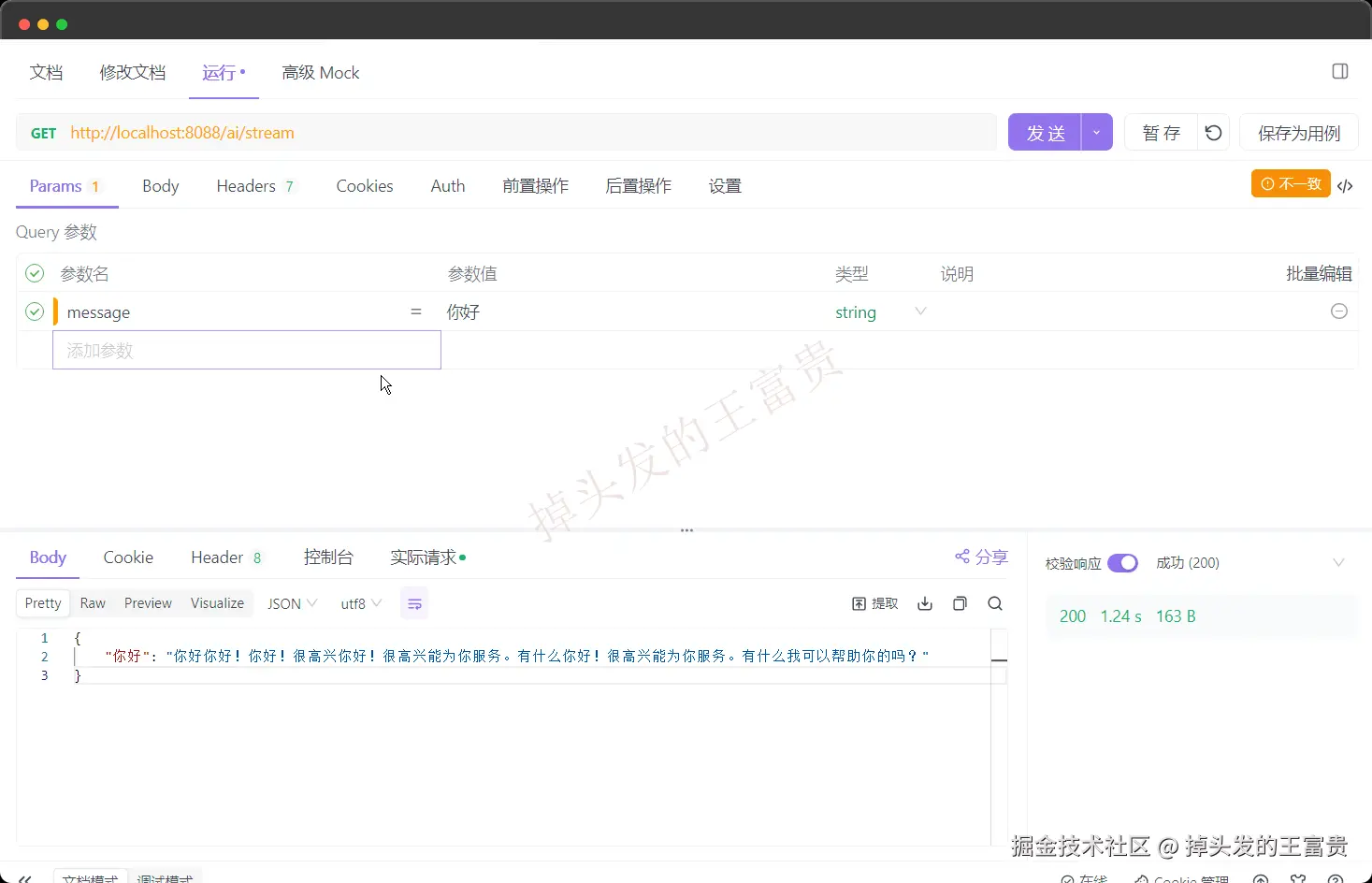Switch to the 文档 tab
Image resolution: width=1372 pixels, height=883 pixels.
[46, 73]
